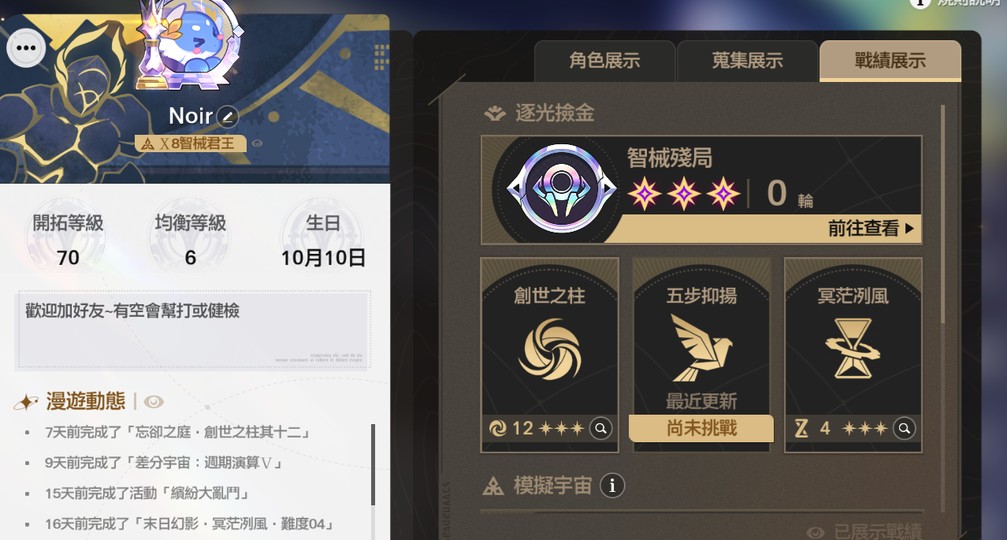Click the magnifier on 冥茫冽風 card
This screenshot has width=1007, height=540.
click(904, 428)
